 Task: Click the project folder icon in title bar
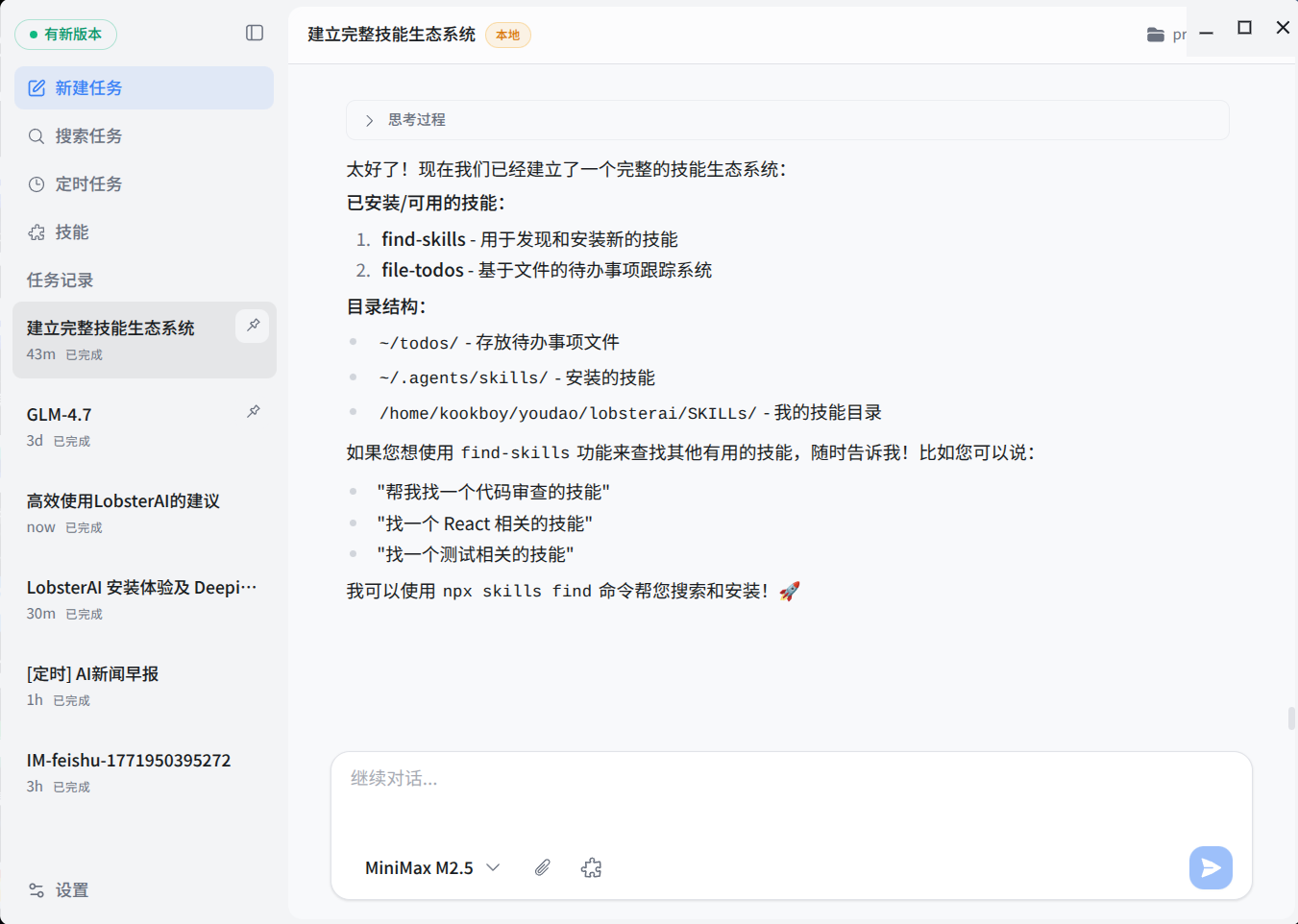pyautogui.click(x=1155, y=35)
